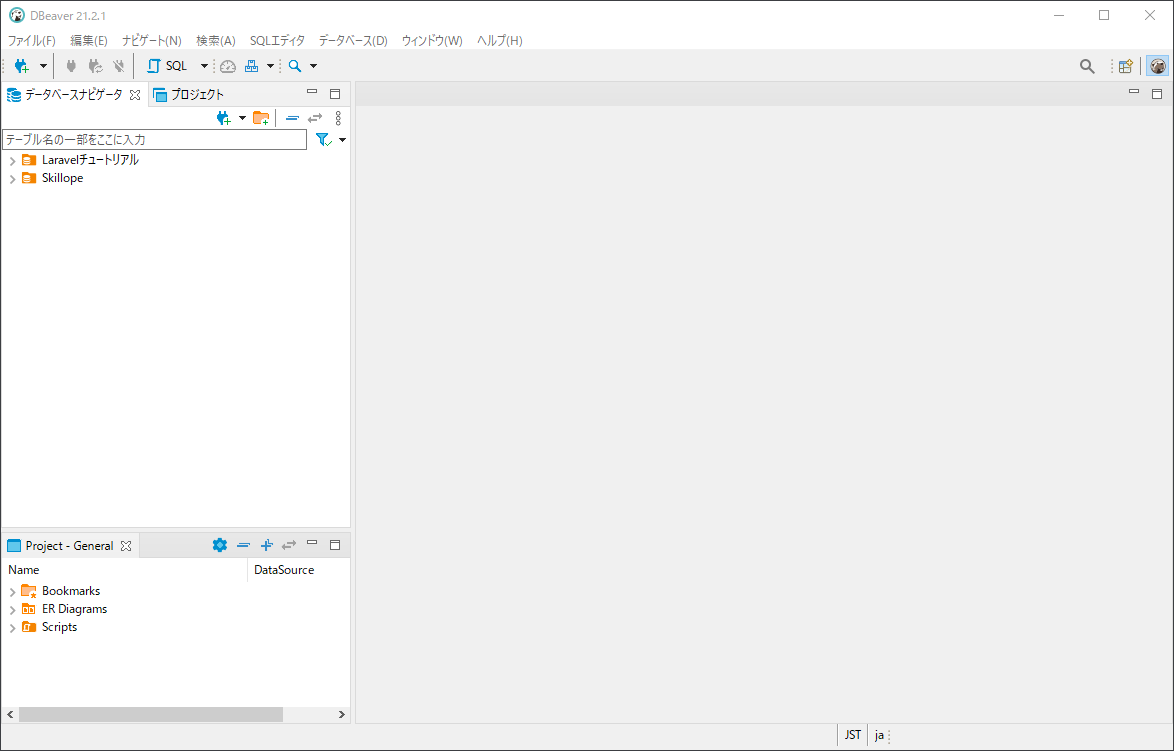This screenshot has width=1174, height=751.
Task: Click the horizontal scrollbar right arrow
Action: click(341, 714)
